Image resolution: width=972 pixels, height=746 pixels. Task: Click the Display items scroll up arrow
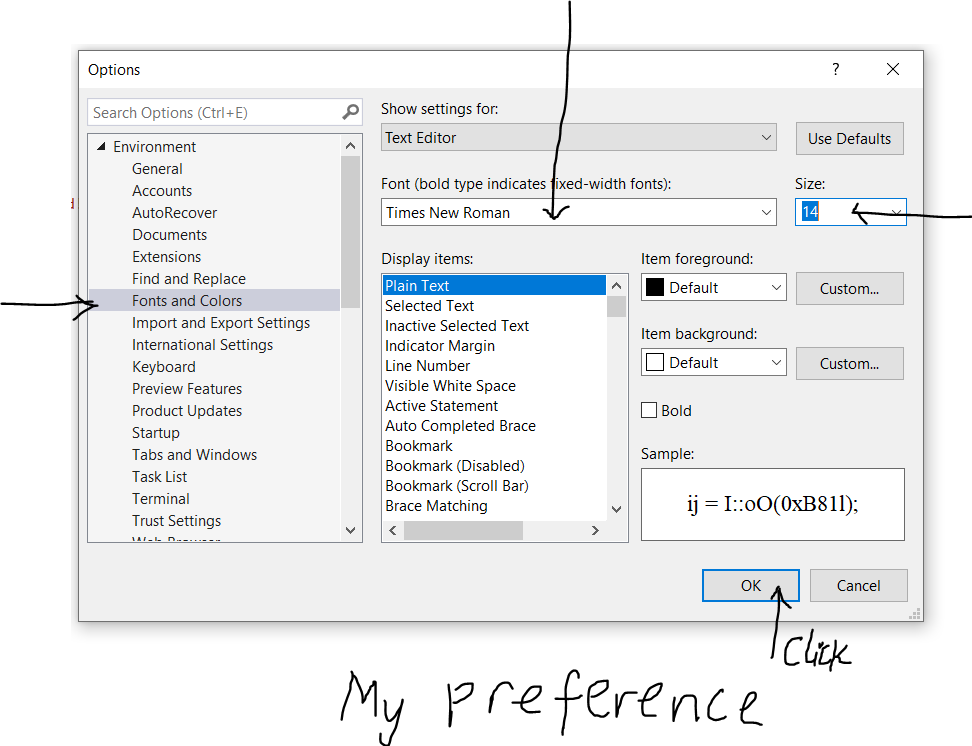click(x=616, y=286)
